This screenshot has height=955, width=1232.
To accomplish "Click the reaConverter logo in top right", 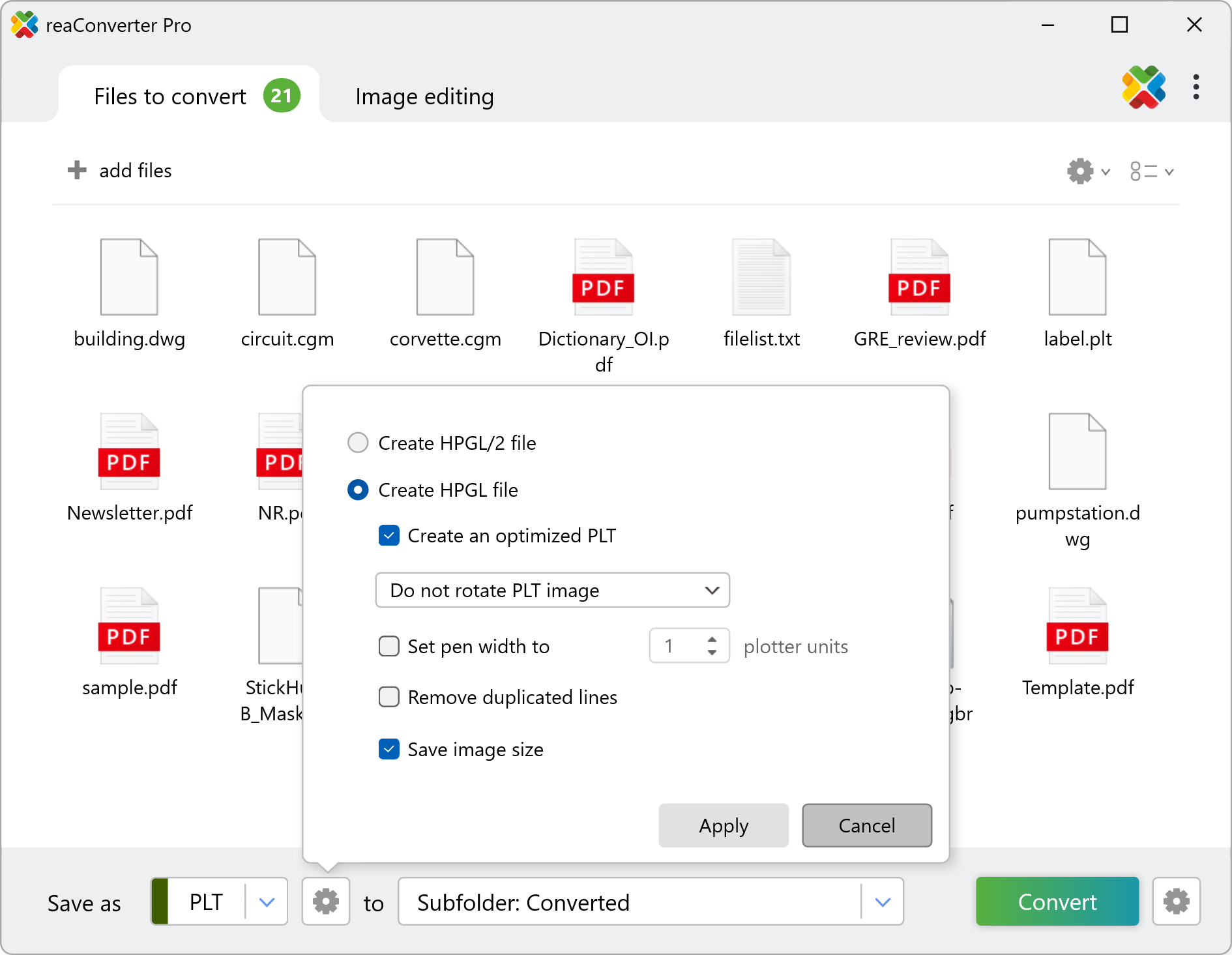I will coord(1143,87).
